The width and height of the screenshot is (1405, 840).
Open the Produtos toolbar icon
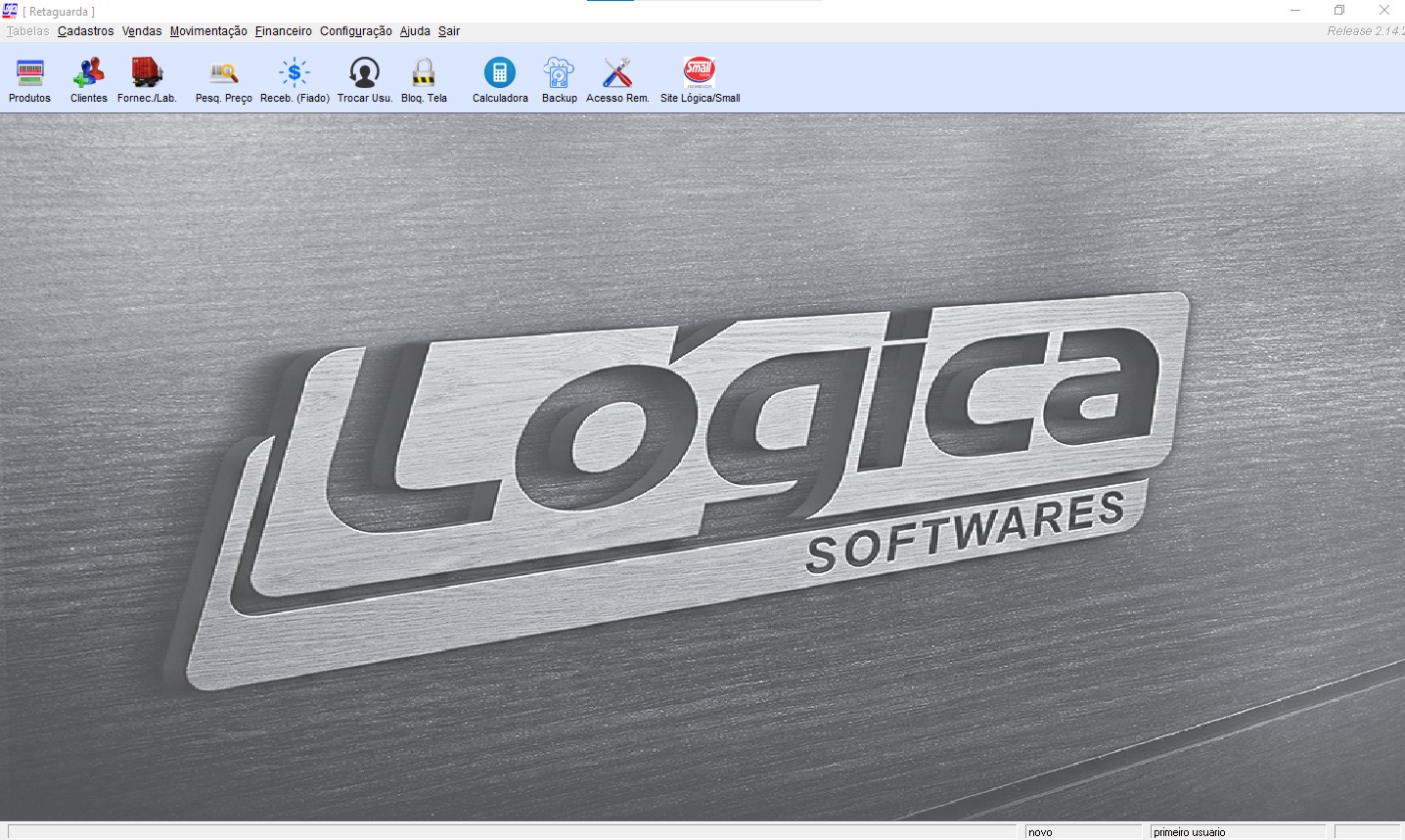point(30,74)
